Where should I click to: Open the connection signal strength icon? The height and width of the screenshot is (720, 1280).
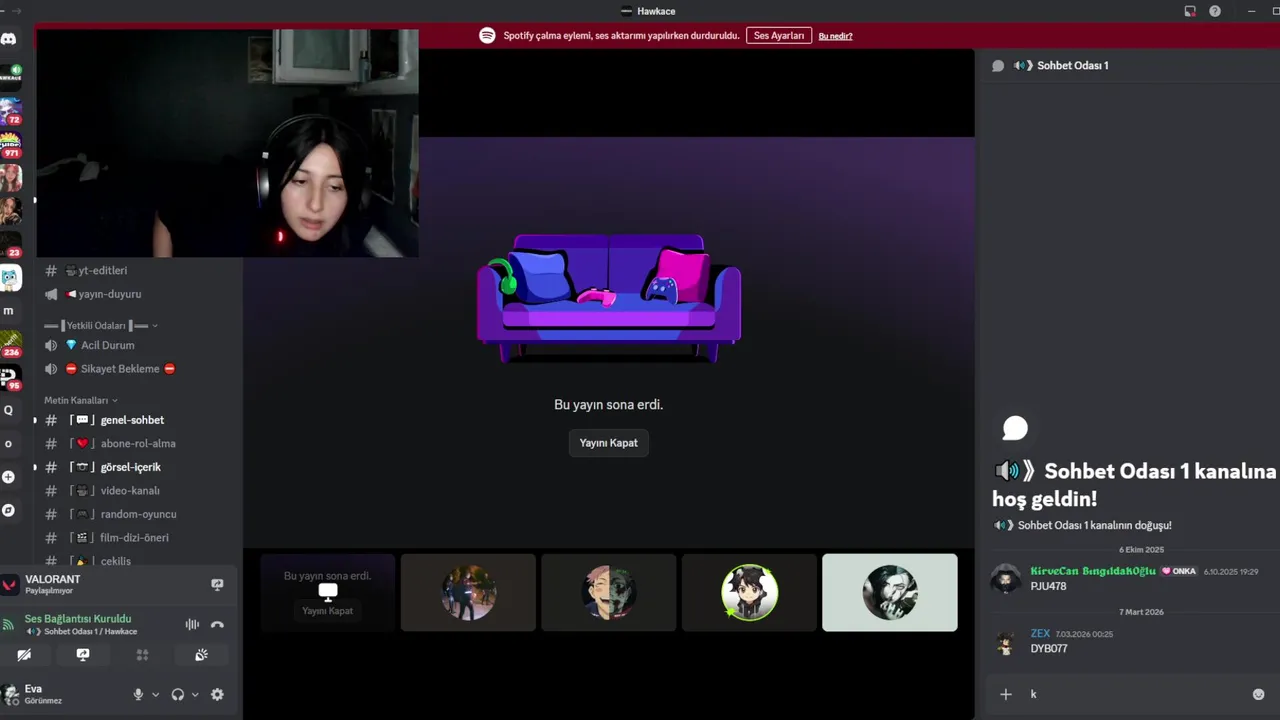pyautogui.click(x=8, y=625)
